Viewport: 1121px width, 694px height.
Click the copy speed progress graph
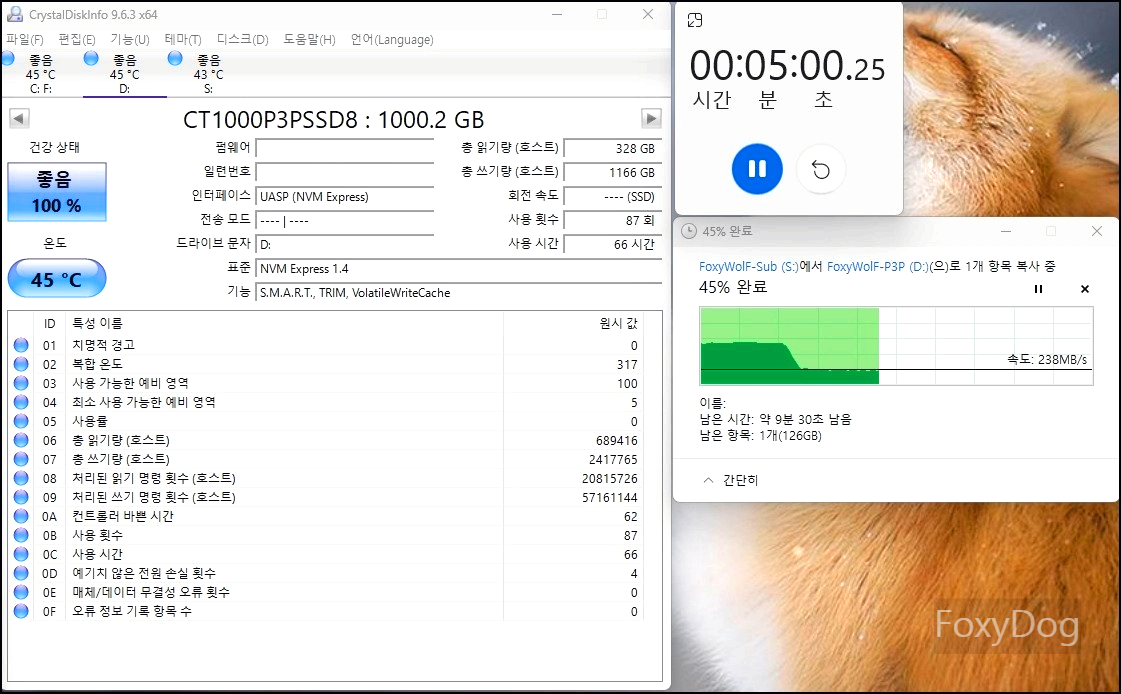point(897,346)
